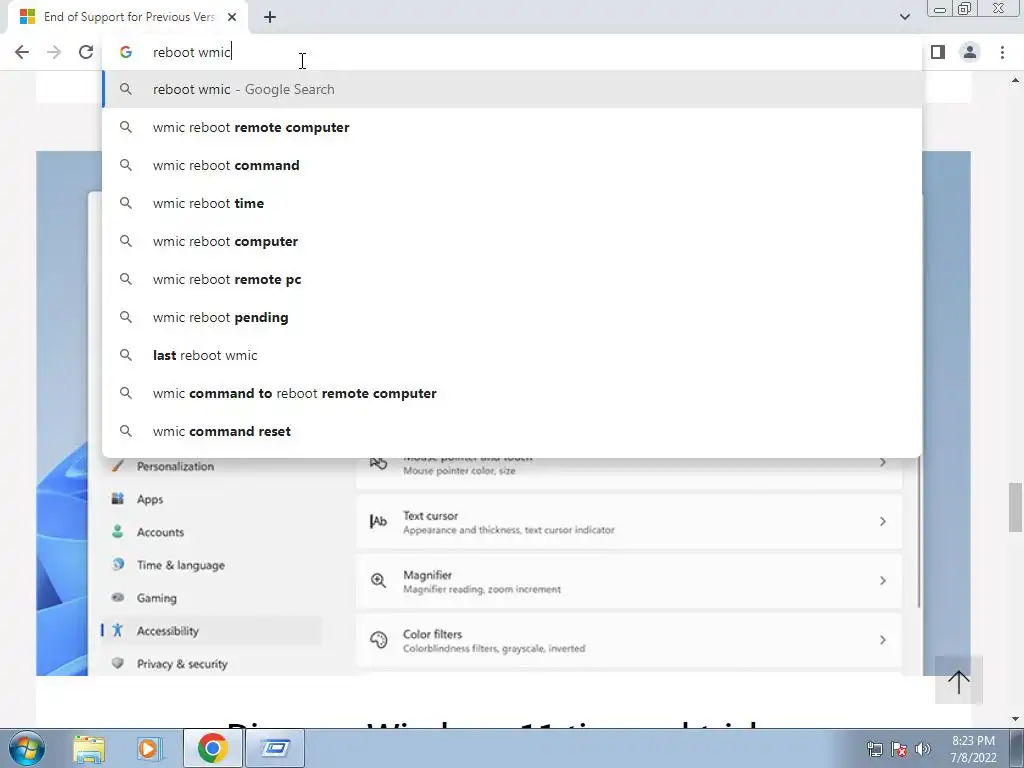Select suggestion 'wmic reboot time'
The width and height of the screenshot is (1024, 768).
tap(512, 203)
